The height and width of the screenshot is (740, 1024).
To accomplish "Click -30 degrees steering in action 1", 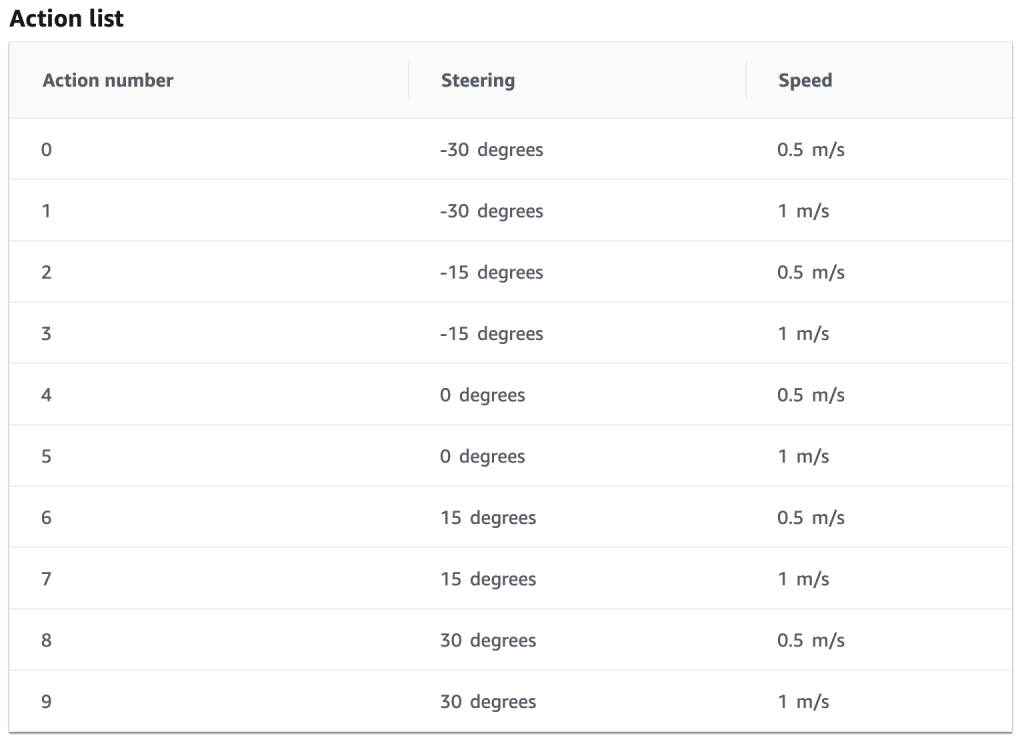I will 491,211.
